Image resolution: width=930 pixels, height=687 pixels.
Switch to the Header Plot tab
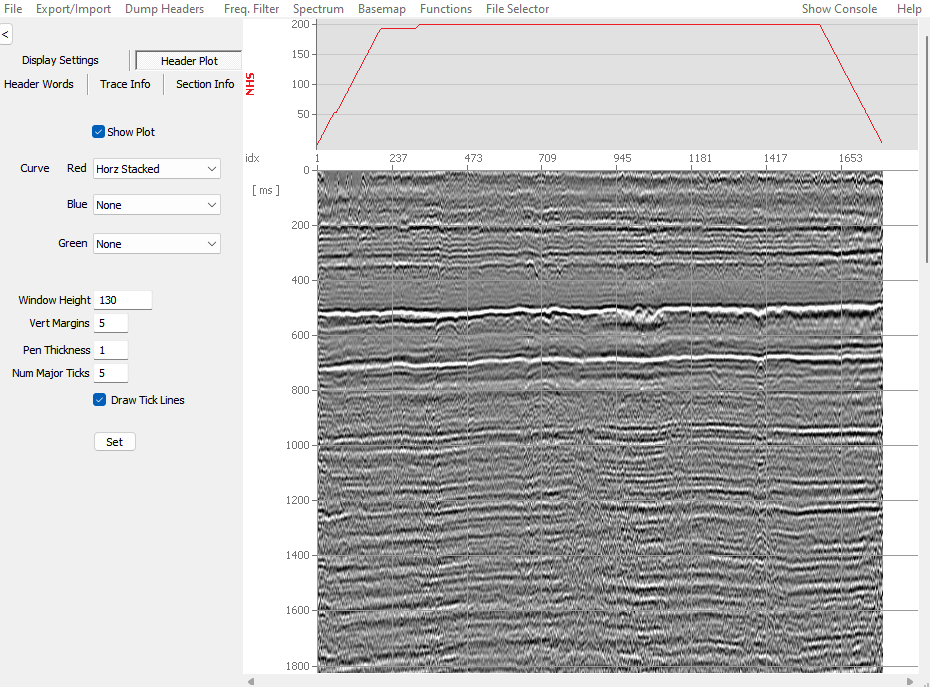(189, 61)
